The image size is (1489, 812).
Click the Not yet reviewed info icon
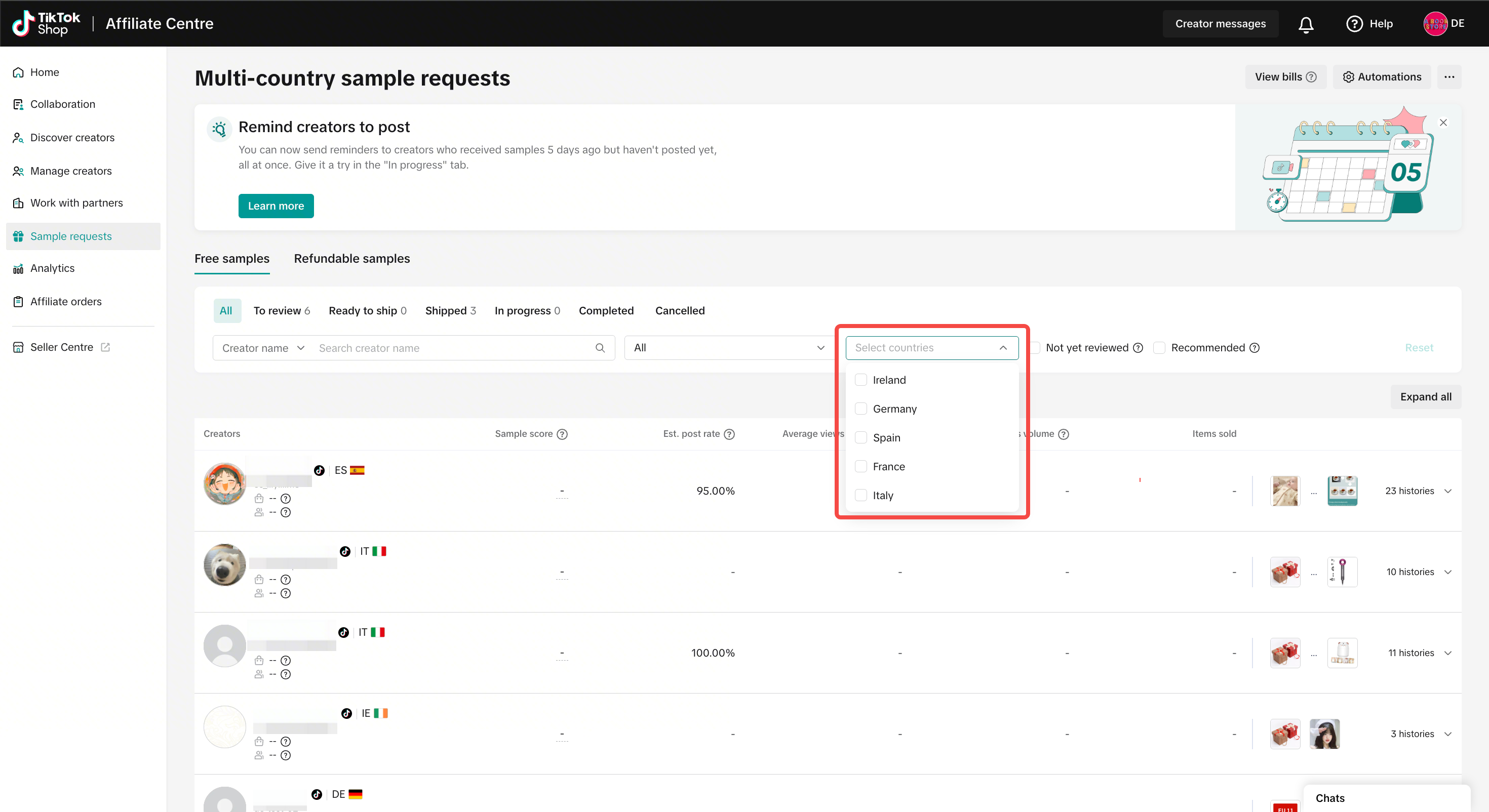pos(1138,348)
